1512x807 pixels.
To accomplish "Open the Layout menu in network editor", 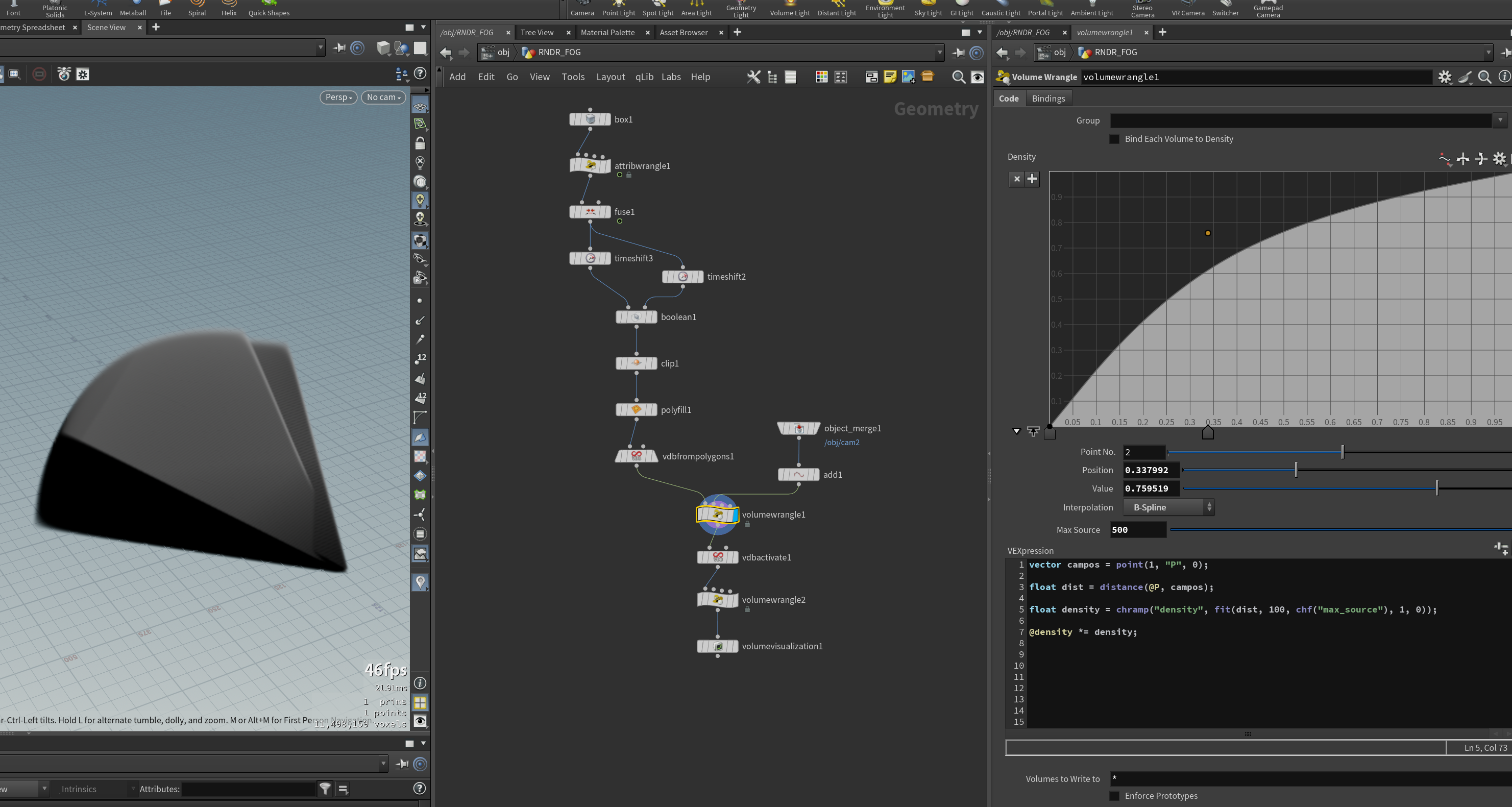I will tap(611, 77).
